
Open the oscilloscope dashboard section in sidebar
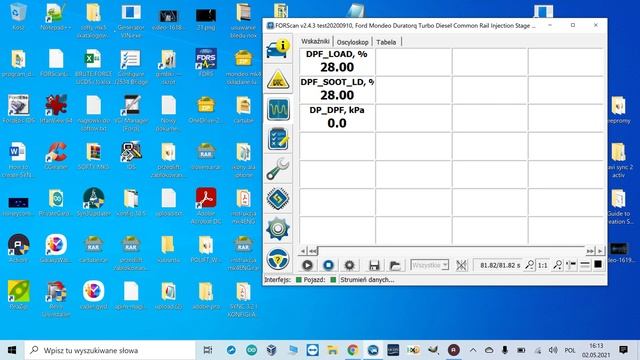pos(278,109)
